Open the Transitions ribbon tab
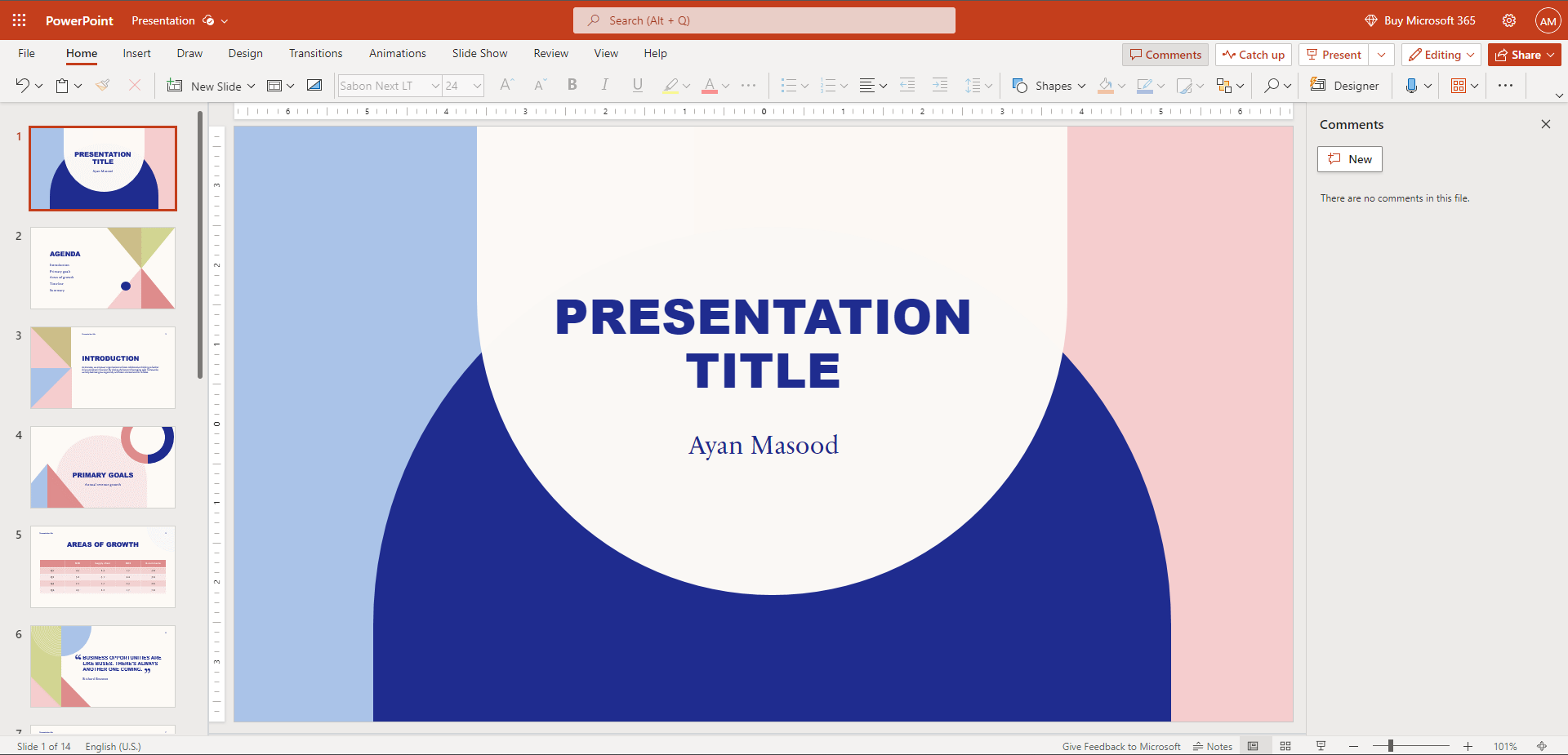 [315, 53]
